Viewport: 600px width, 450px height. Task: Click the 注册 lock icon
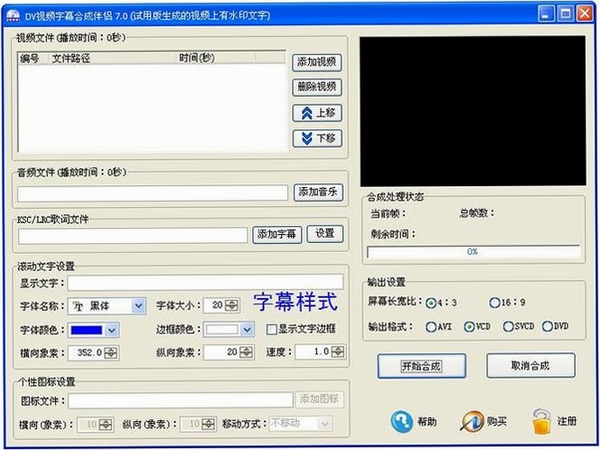tap(541, 421)
